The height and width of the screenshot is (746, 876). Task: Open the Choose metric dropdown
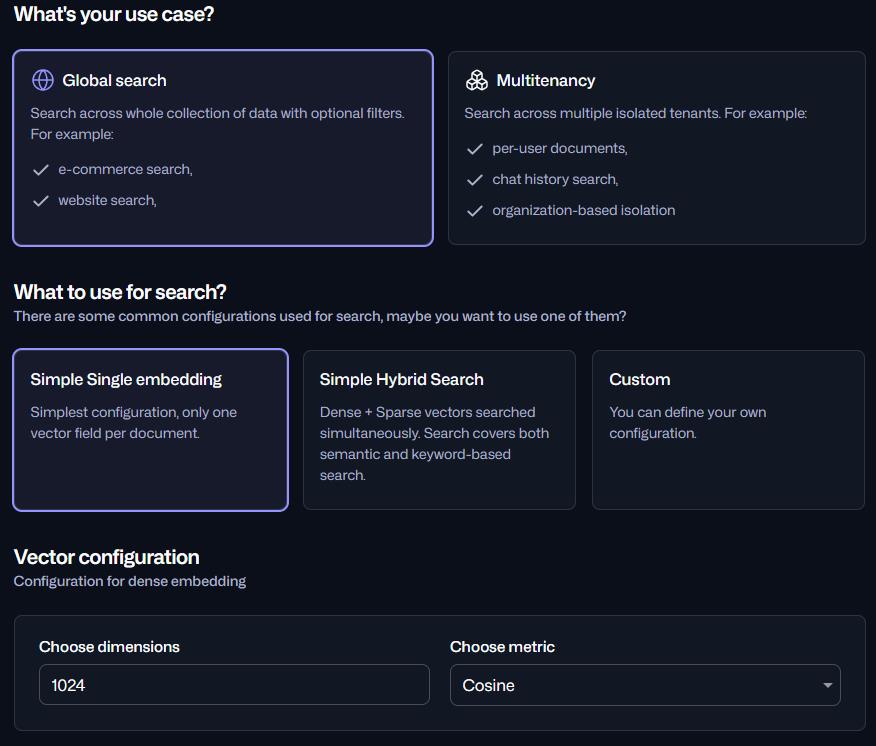click(644, 685)
